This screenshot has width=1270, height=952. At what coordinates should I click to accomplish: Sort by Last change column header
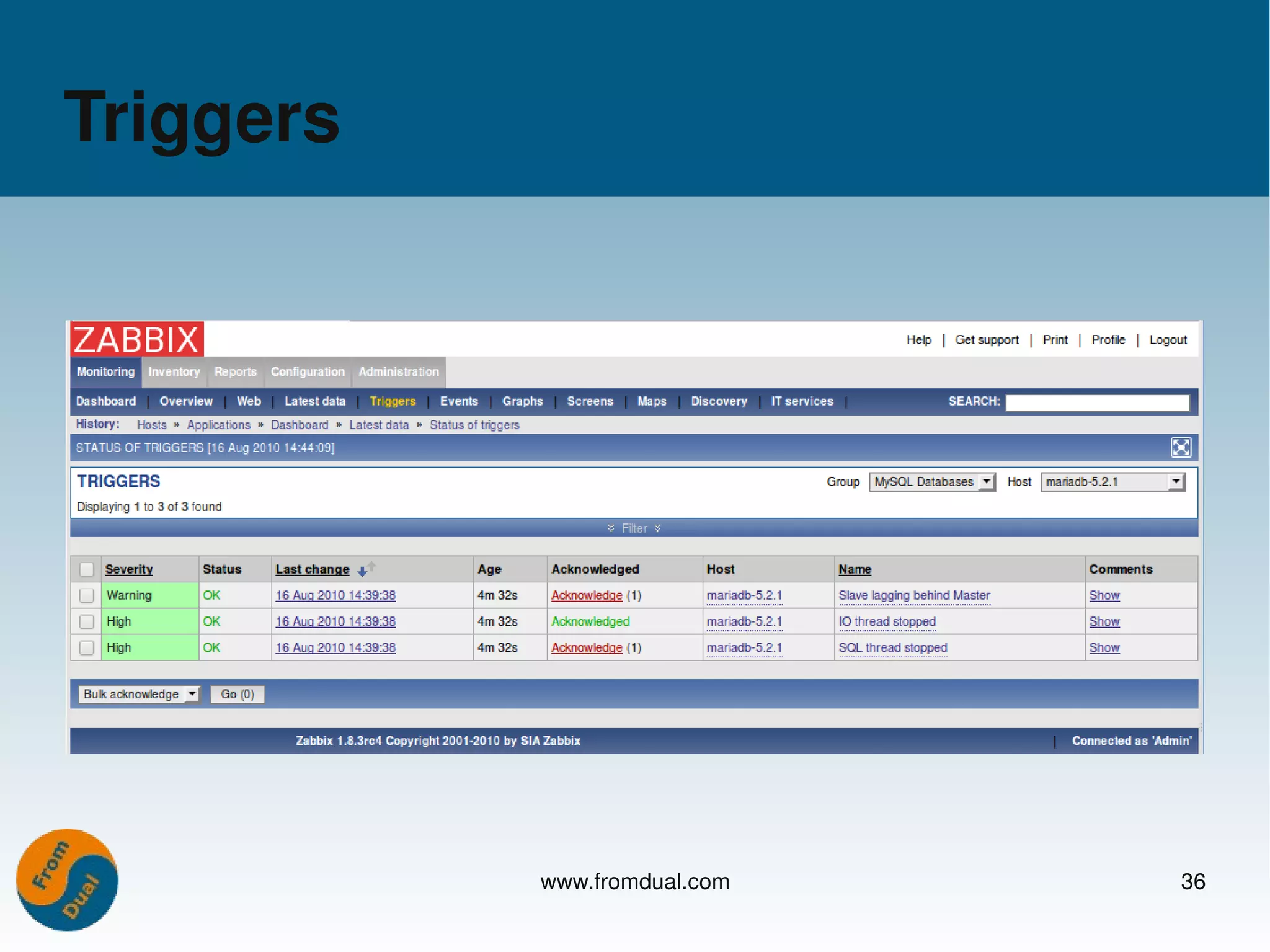(x=313, y=569)
